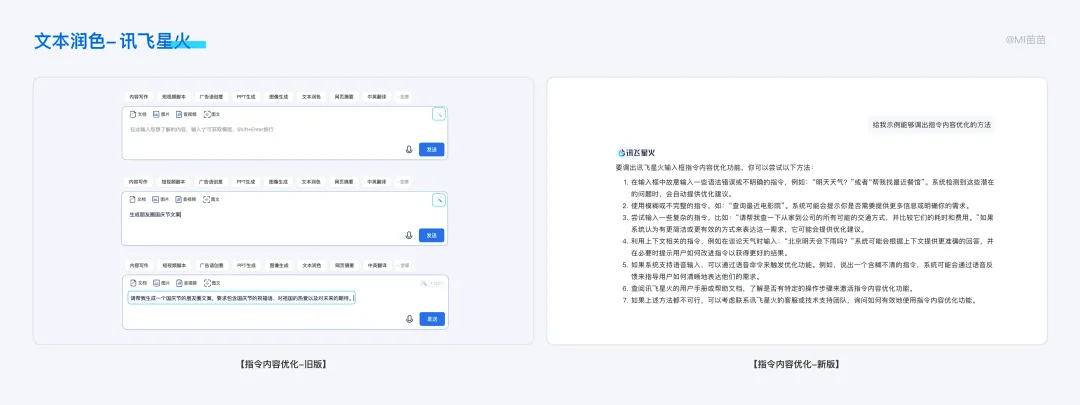This screenshot has height=405, width=1080.
Task: Expand 全部 categories above the bottom optimized-prompt panel
Action: [404, 265]
